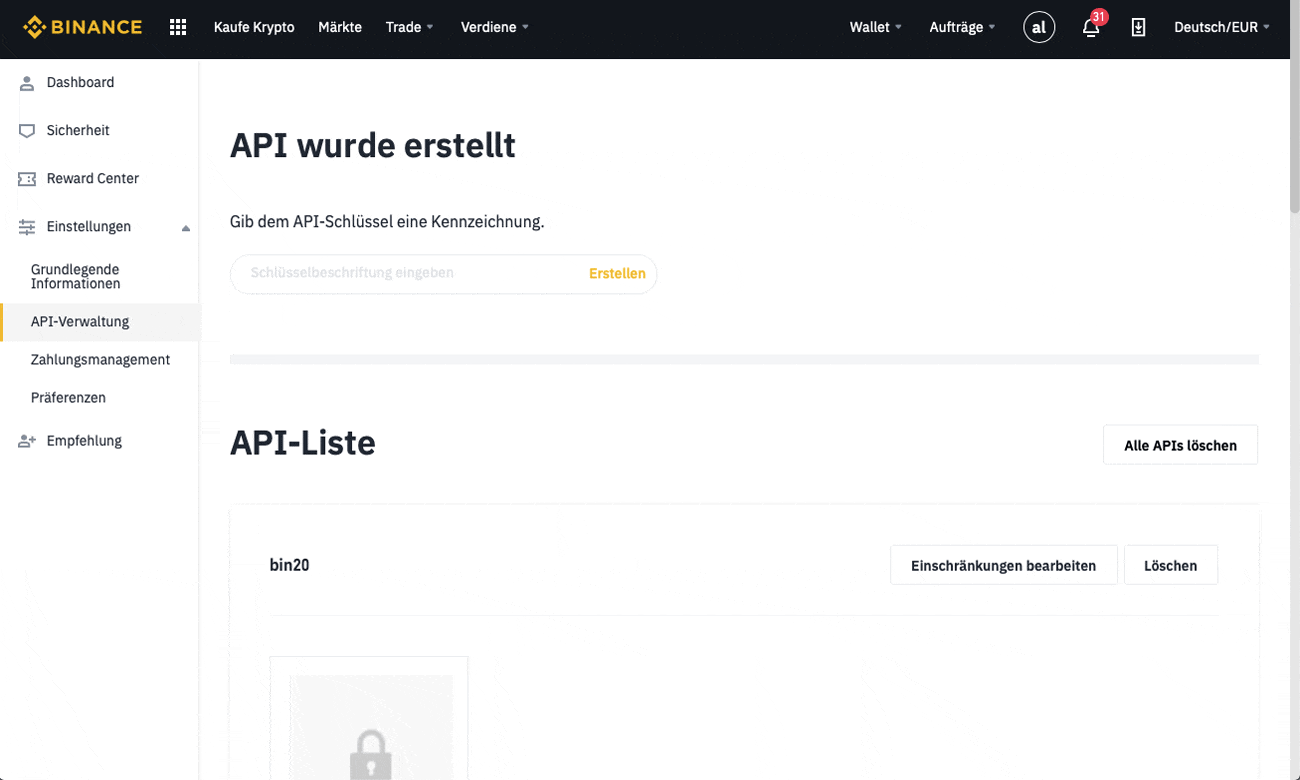
Task: Click the Erstellen button
Action: [x=617, y=273]
